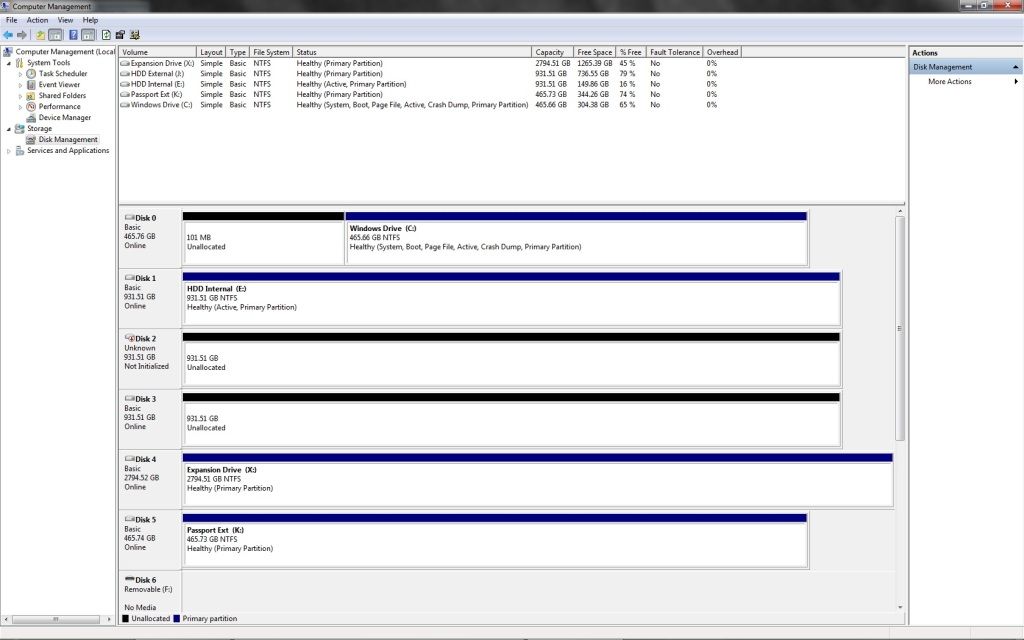This screenshot has width=1024, height=640.
Task: Select Disk 3's 931.51 GB unallocated space
Action: click(x=511, y=419)
